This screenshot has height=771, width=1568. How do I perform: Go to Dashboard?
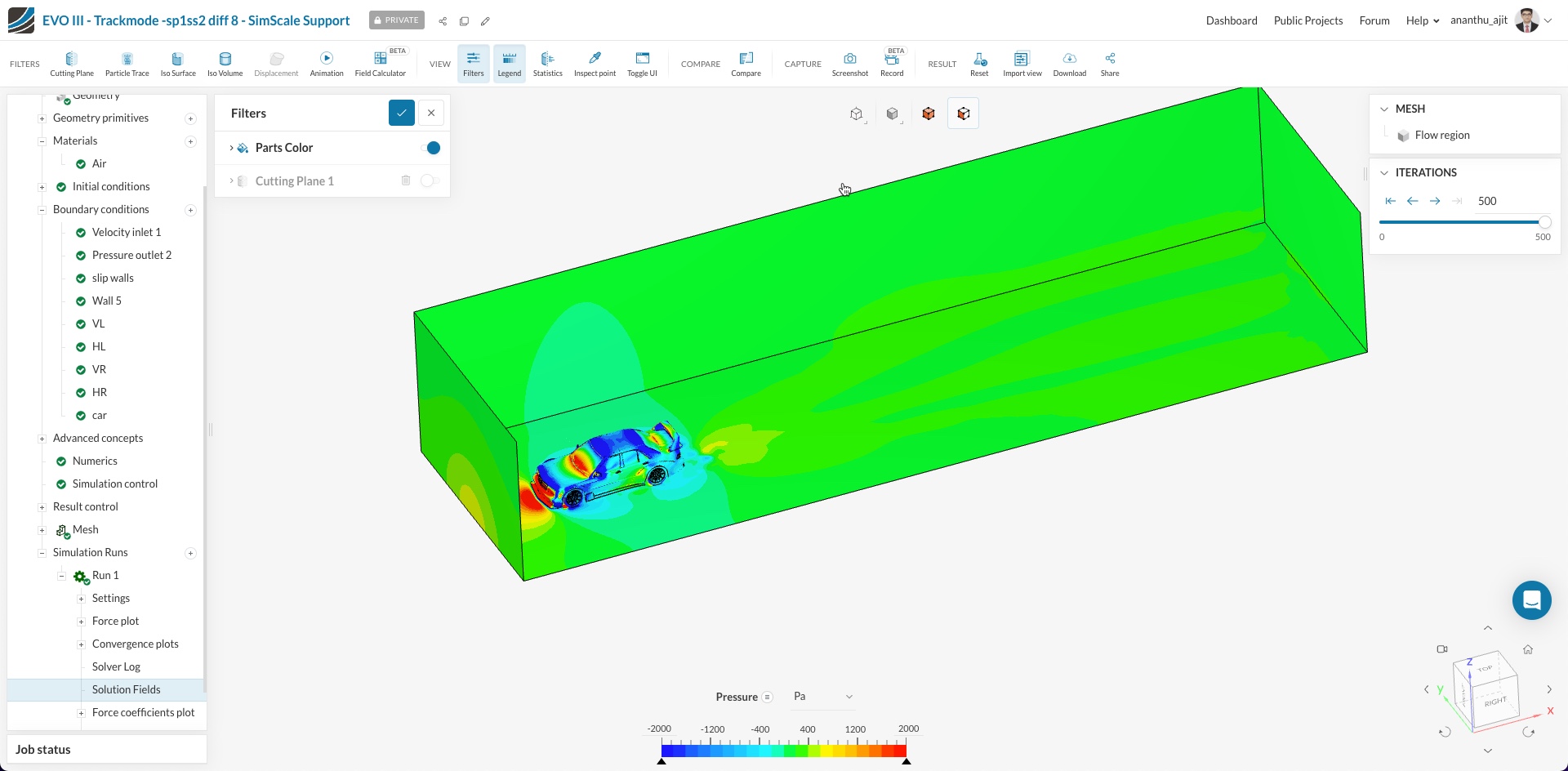point(1232,20)
